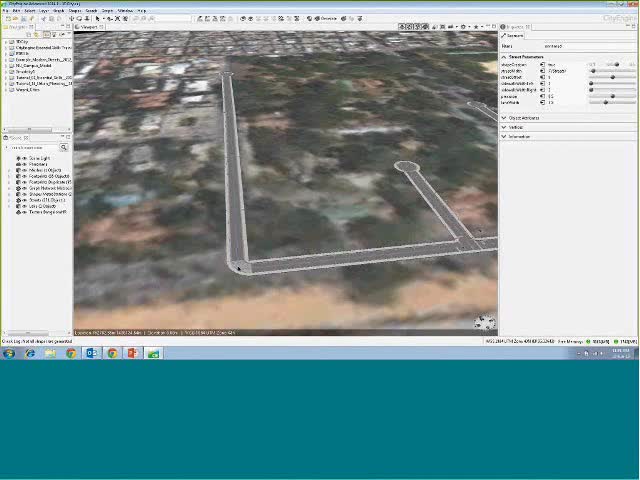Adjust the laneWidth slider
The image size is (640, 480).
612,102
